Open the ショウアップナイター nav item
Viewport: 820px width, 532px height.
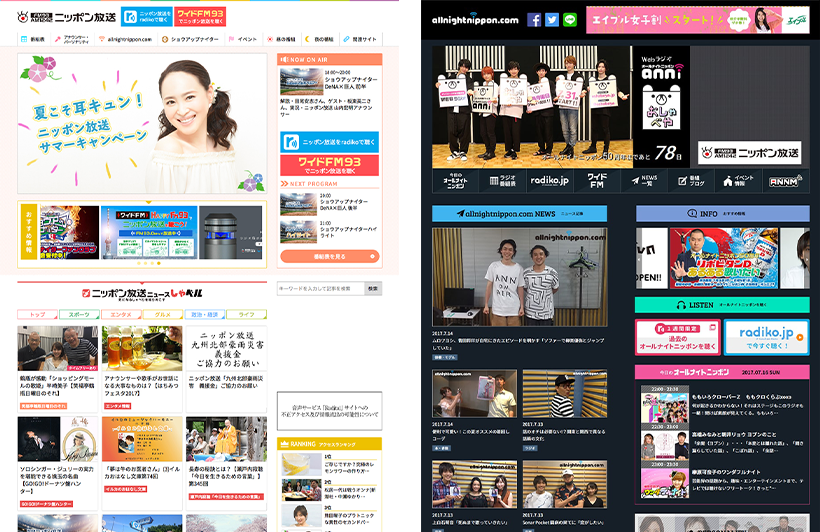pos(190,39)
